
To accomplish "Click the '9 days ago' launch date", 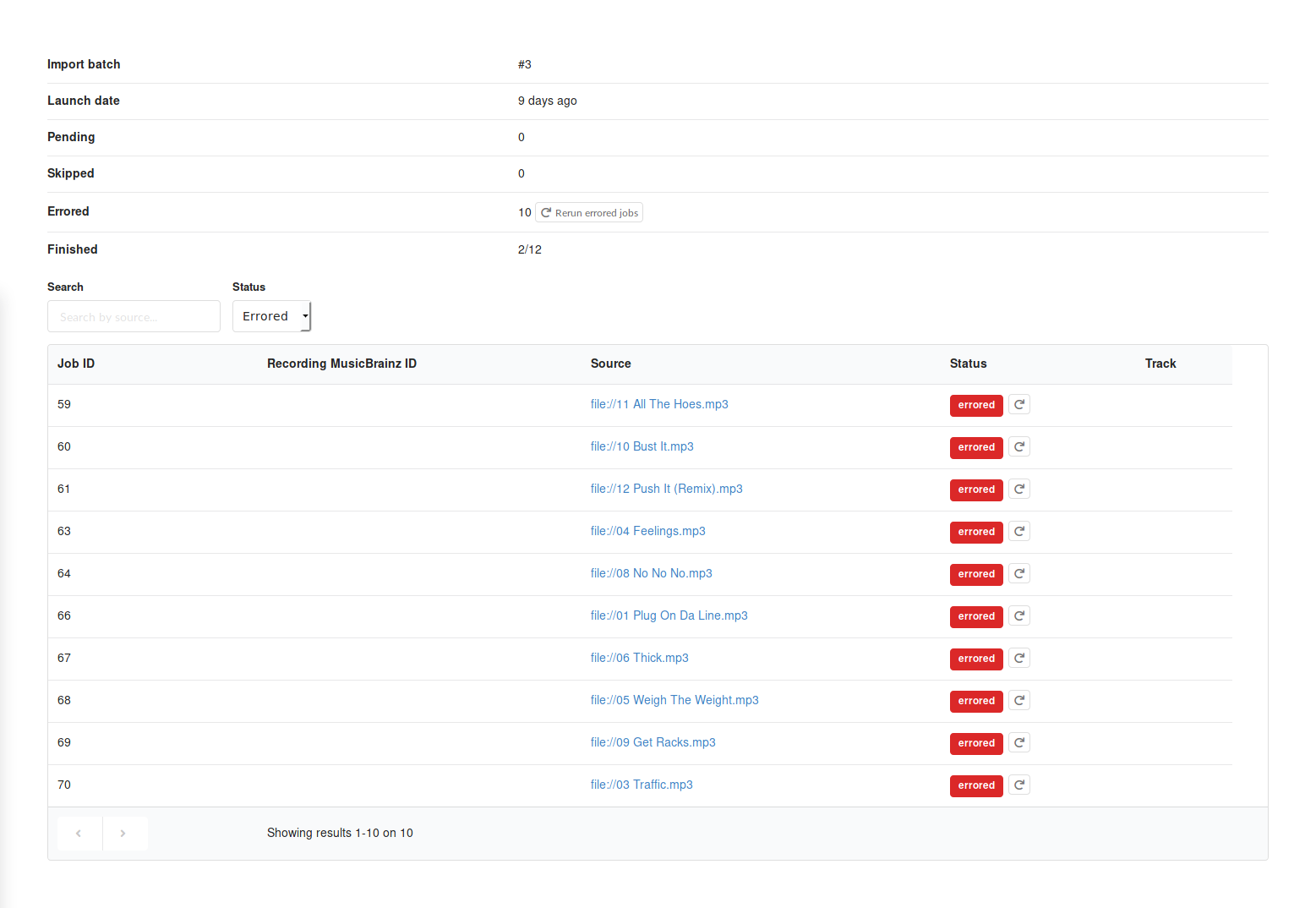I will click(548, 101).
